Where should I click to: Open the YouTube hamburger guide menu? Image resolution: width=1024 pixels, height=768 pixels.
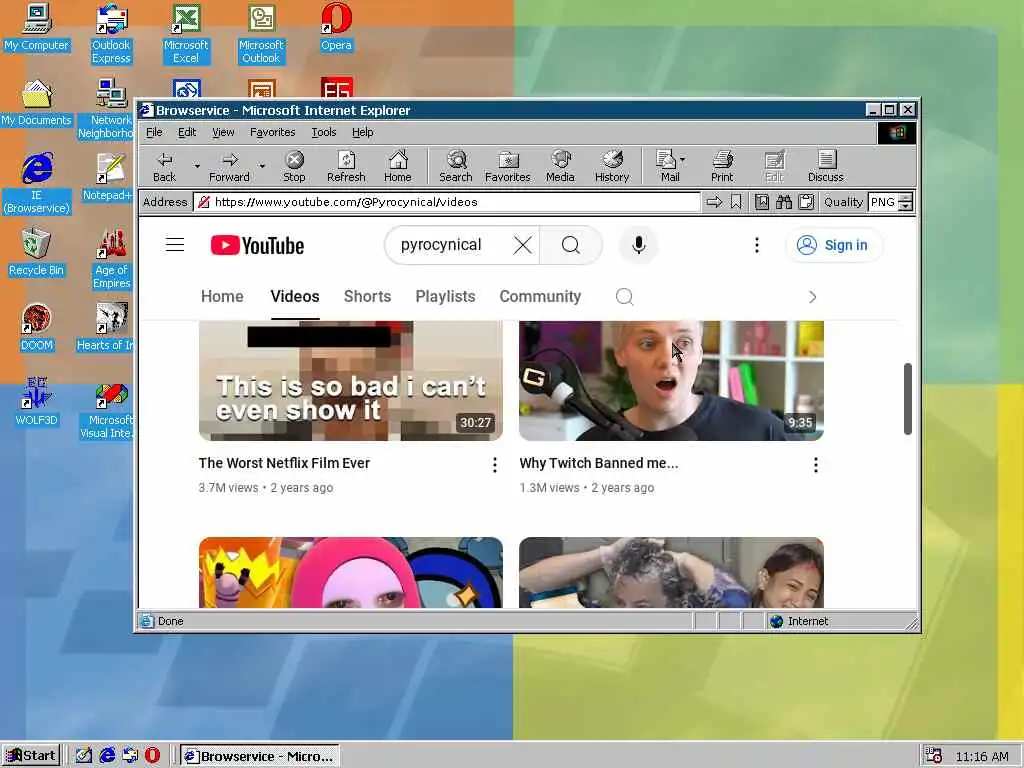point(175,246)
